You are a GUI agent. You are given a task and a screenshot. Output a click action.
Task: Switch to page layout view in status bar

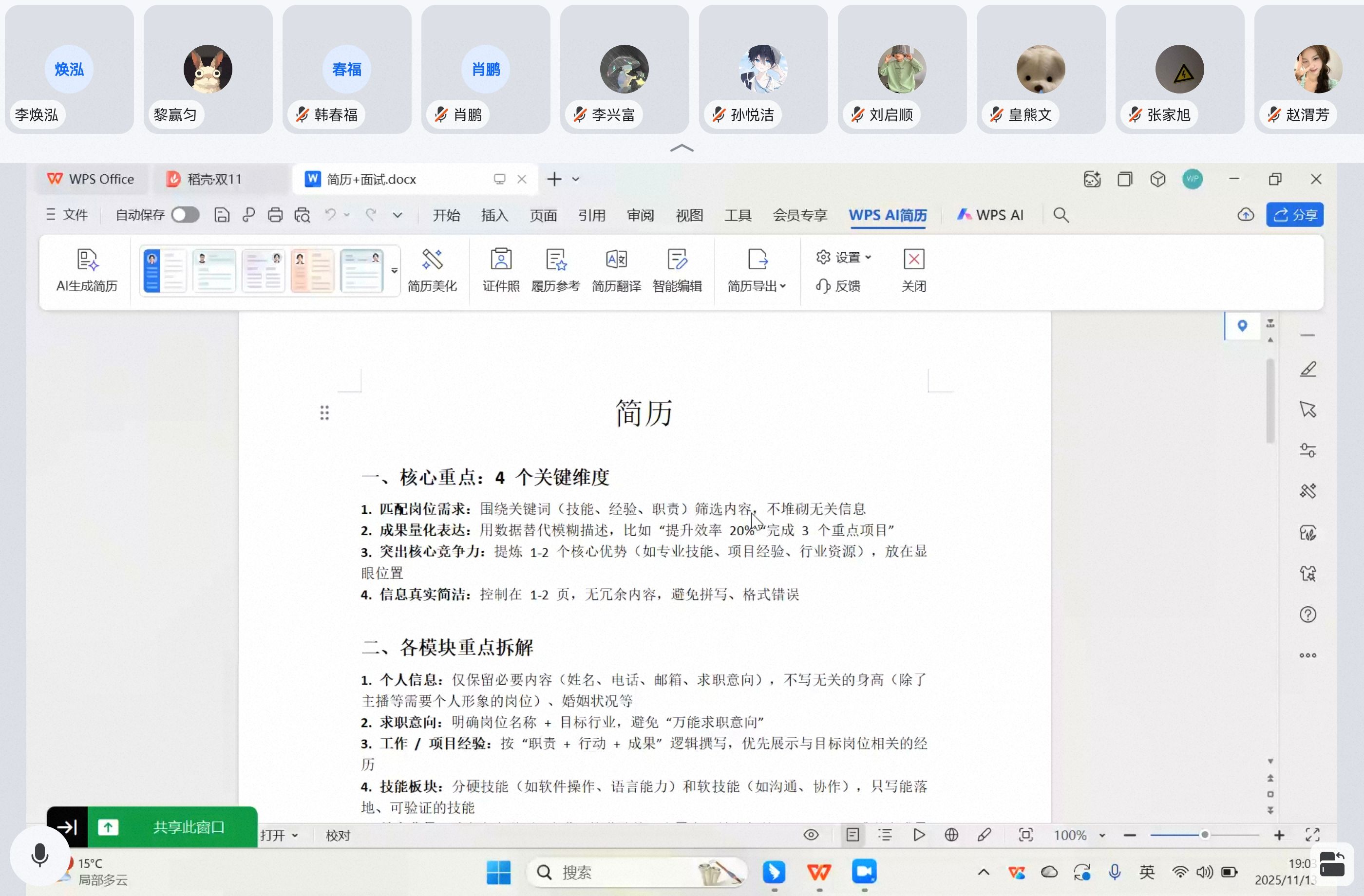852,835
